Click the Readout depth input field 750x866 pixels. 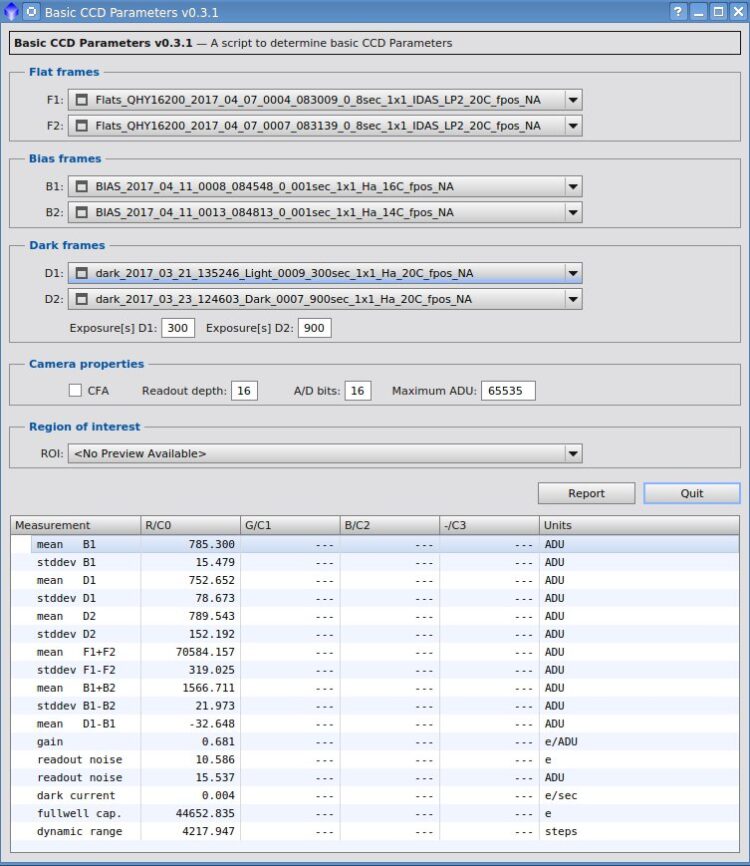[x=244, y=390]
